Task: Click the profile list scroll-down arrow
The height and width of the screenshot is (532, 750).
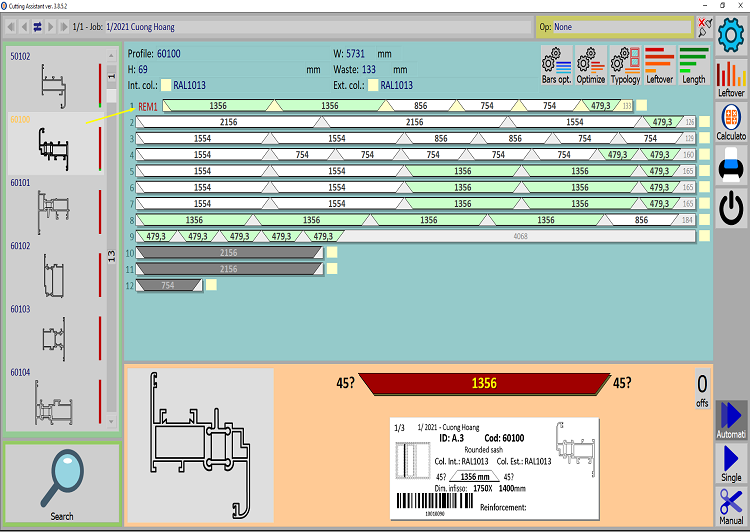Action: pyautogui.click(x=111, y=421)
